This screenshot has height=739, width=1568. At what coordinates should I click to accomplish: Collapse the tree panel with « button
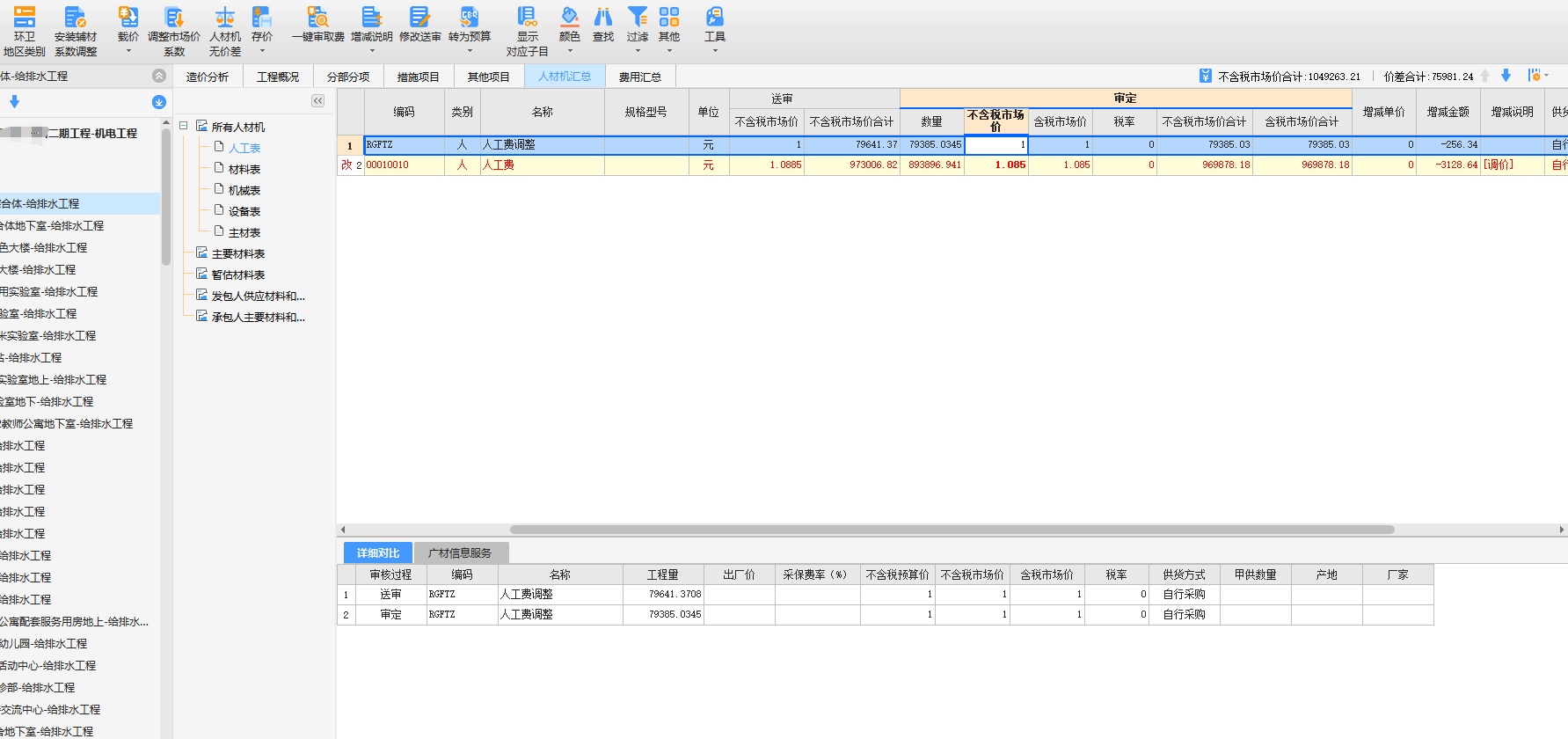click(x=318, y=101)
